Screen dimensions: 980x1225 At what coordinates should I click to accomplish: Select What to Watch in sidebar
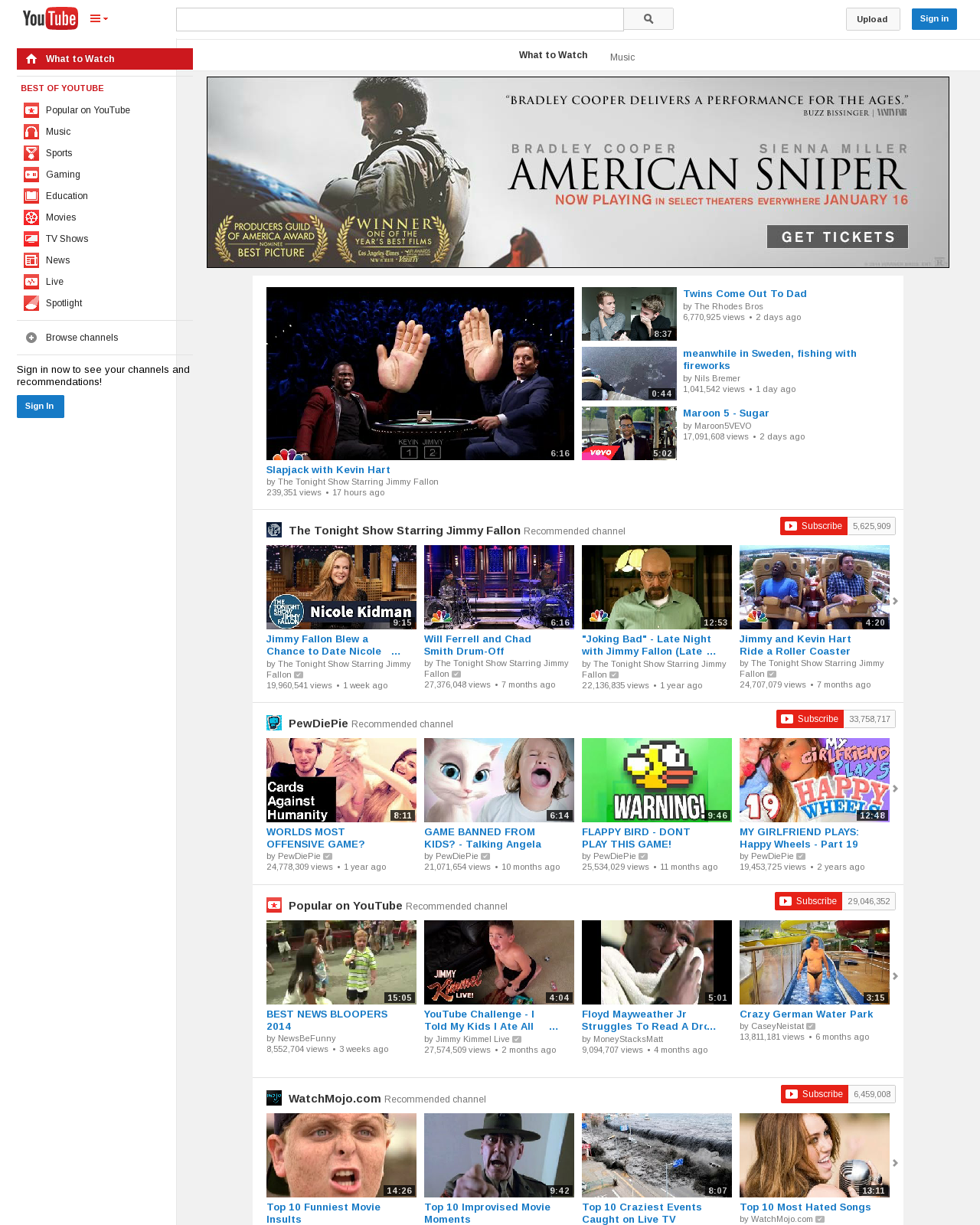click(105, 59)
